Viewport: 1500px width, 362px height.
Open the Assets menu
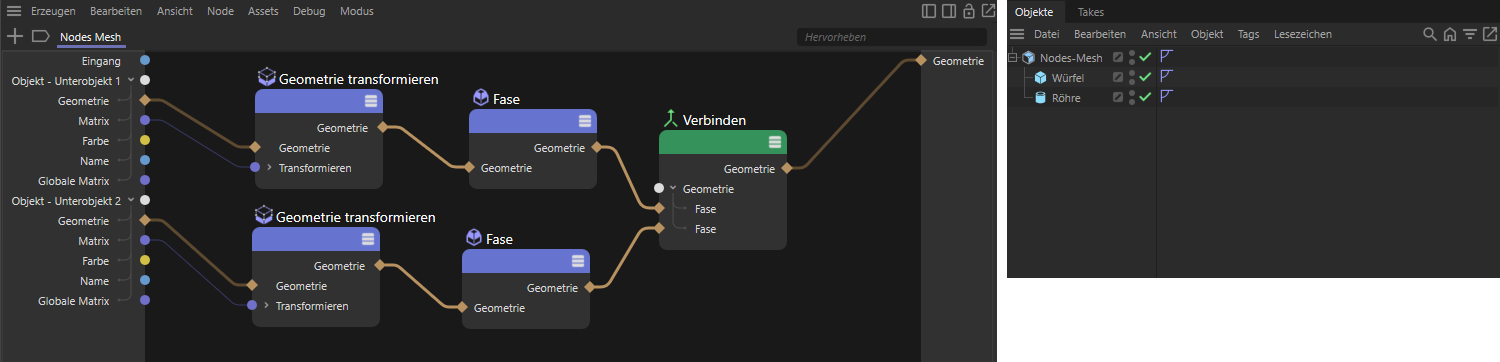[263, 12]
